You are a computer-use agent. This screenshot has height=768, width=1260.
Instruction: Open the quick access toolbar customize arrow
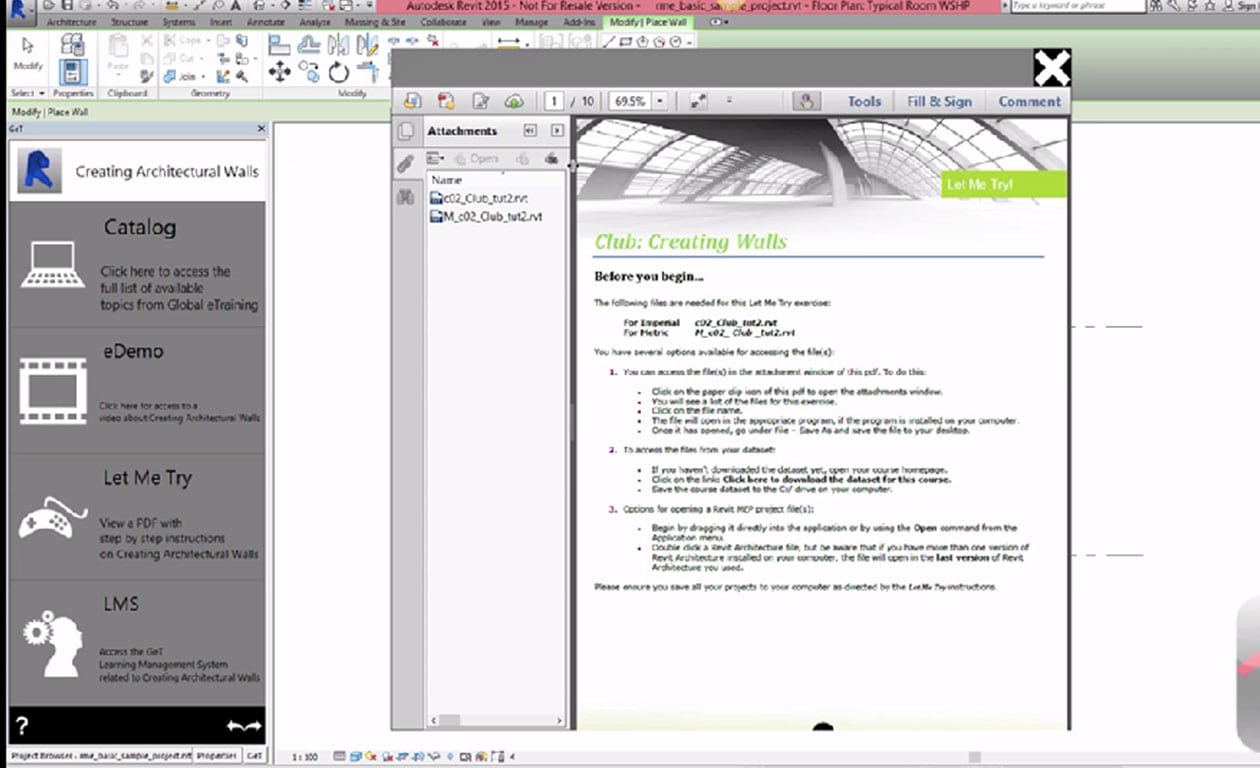click(368, 6)
